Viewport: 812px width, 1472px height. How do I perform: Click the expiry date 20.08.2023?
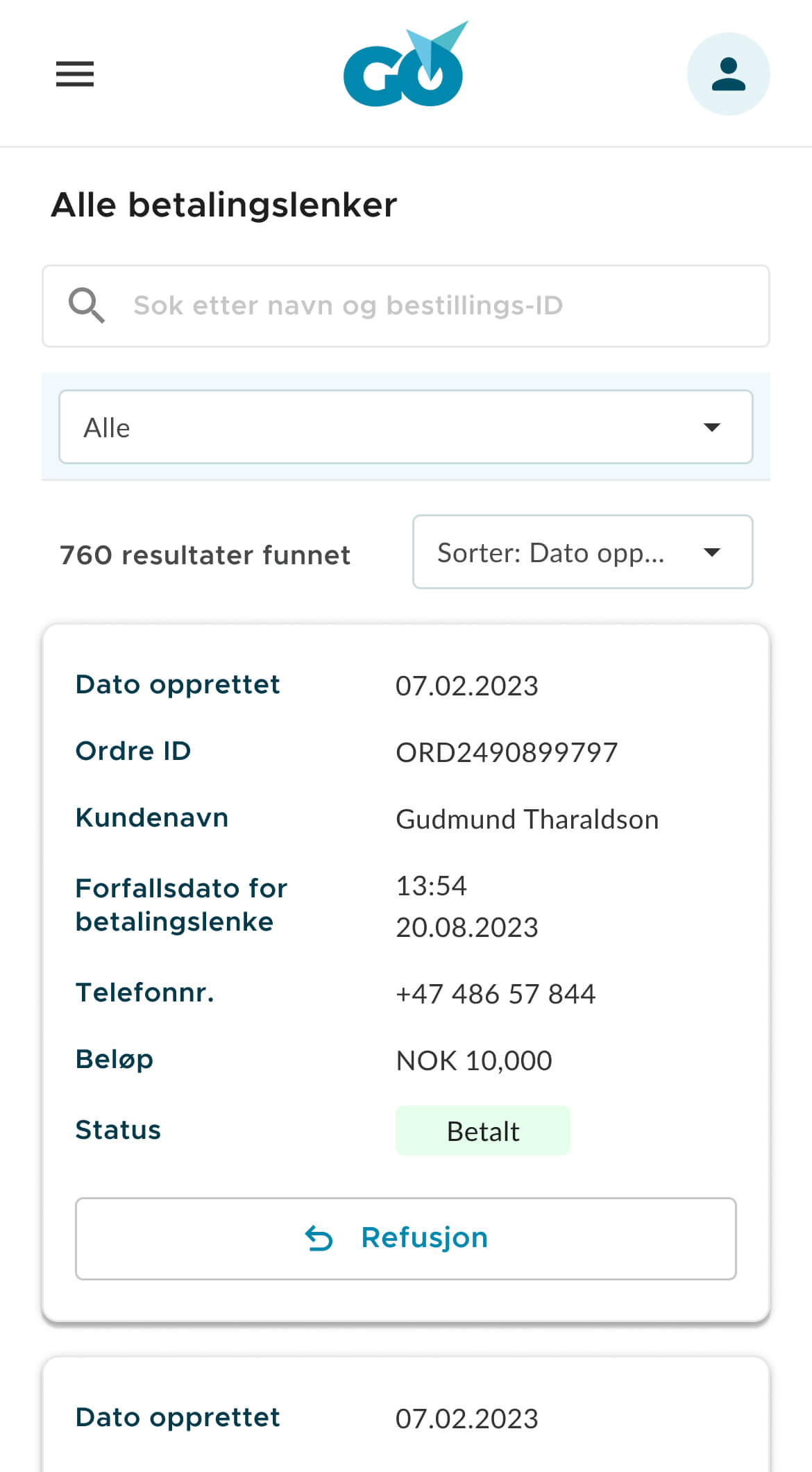467,927
